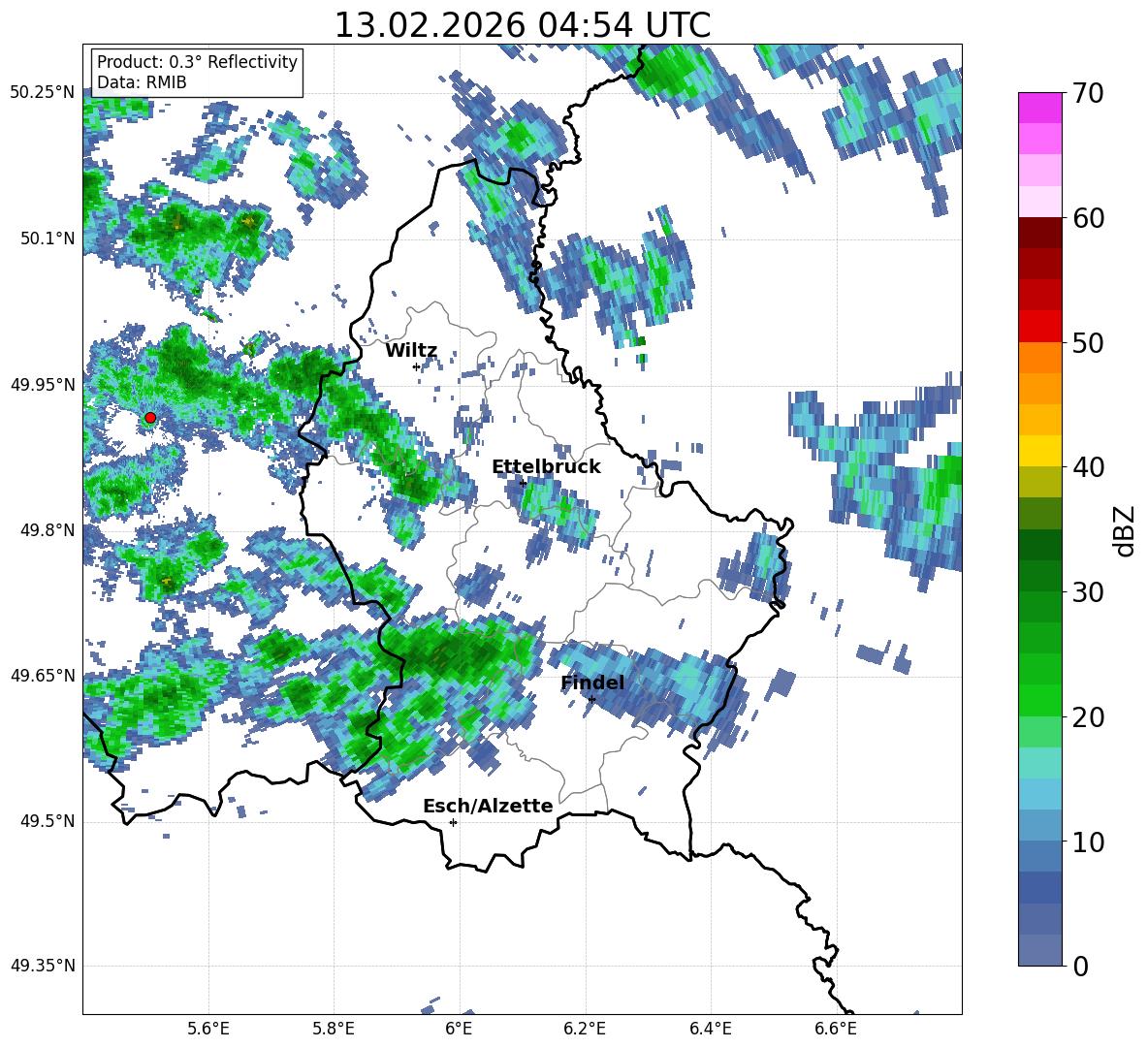The image size is (1148, 1048).
Task: Click the 'Data: RMIB' text
Action: pos(142,82)
